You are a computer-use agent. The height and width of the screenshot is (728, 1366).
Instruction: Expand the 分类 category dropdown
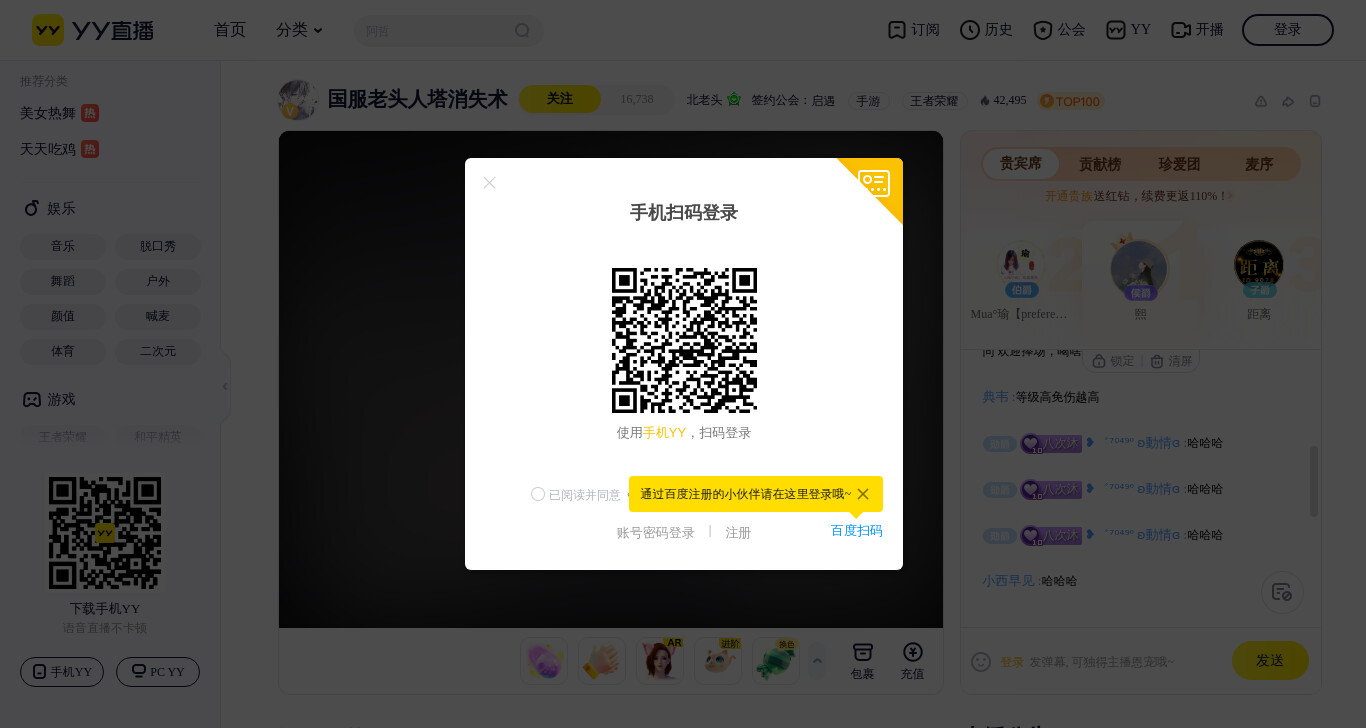pyautogui.click(x=299, y=30)
